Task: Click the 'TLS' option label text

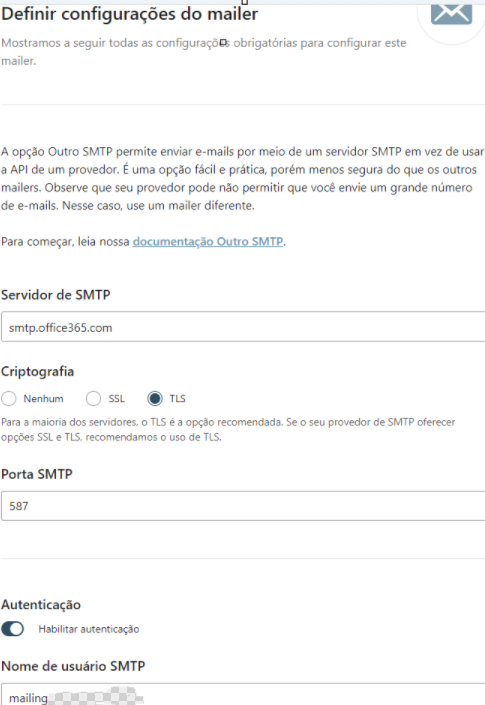Action: 178,398
